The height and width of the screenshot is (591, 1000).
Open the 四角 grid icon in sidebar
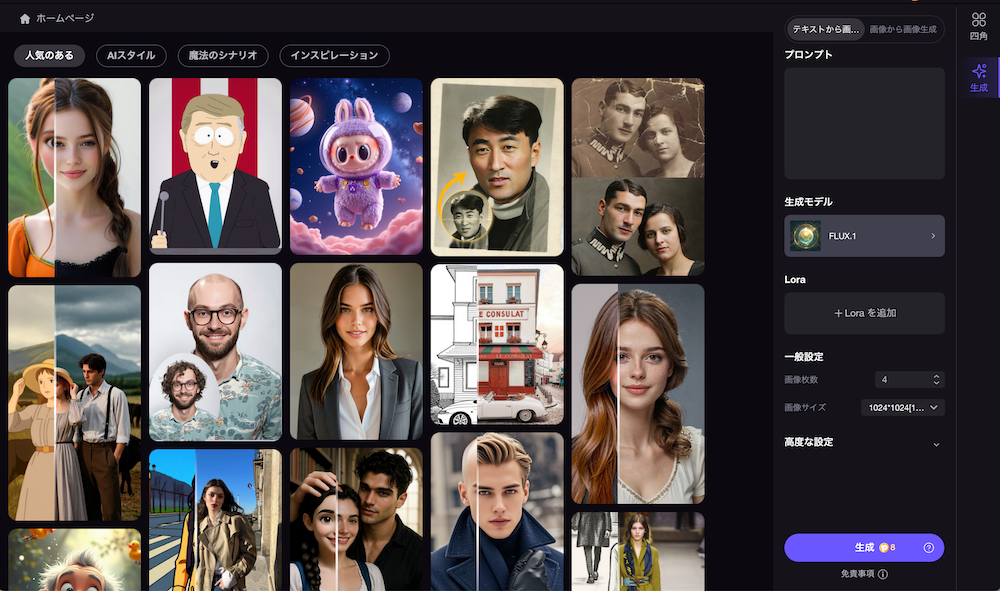tap(978, 20)
